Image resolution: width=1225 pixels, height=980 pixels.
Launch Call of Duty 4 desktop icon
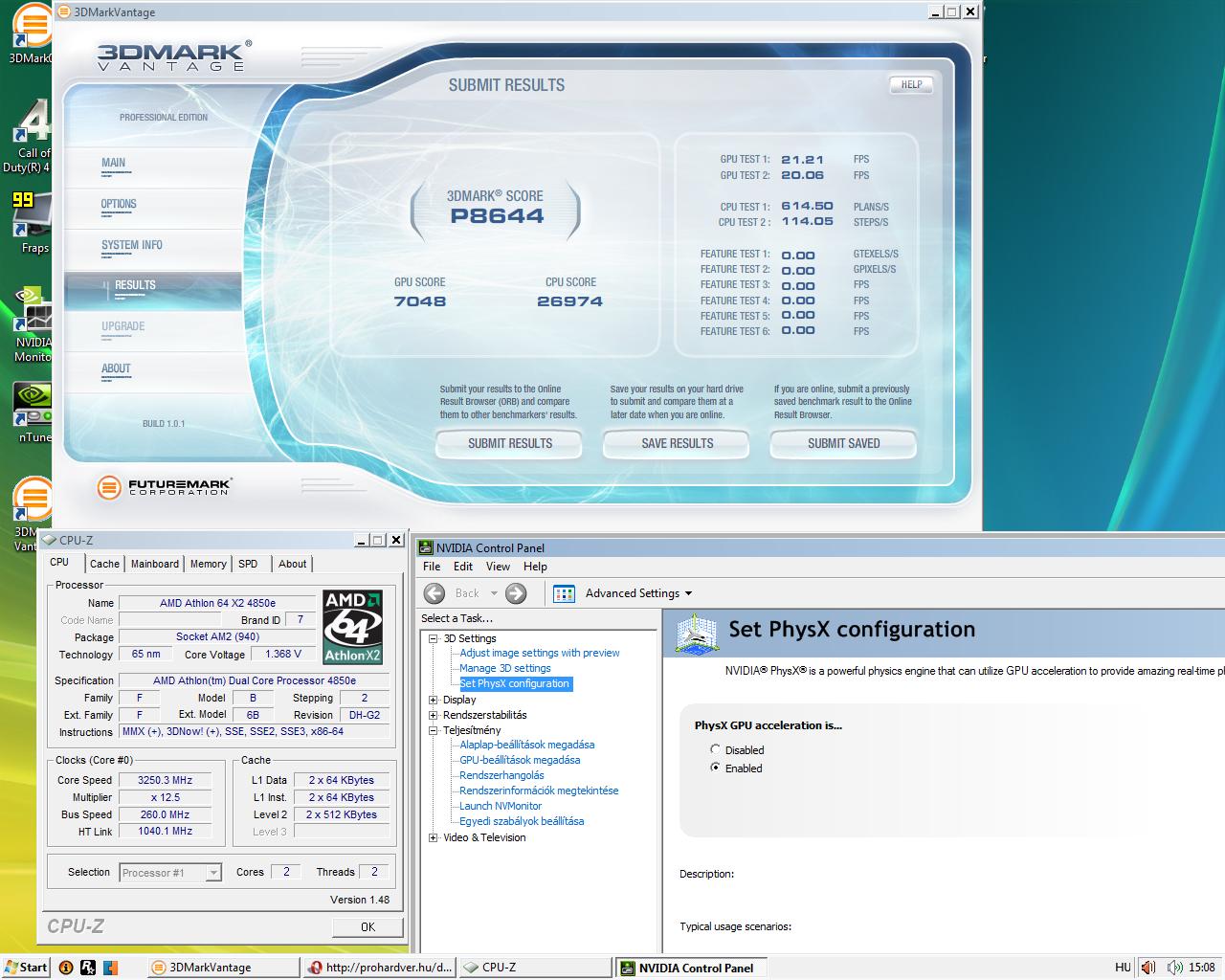tap(33, 122)
